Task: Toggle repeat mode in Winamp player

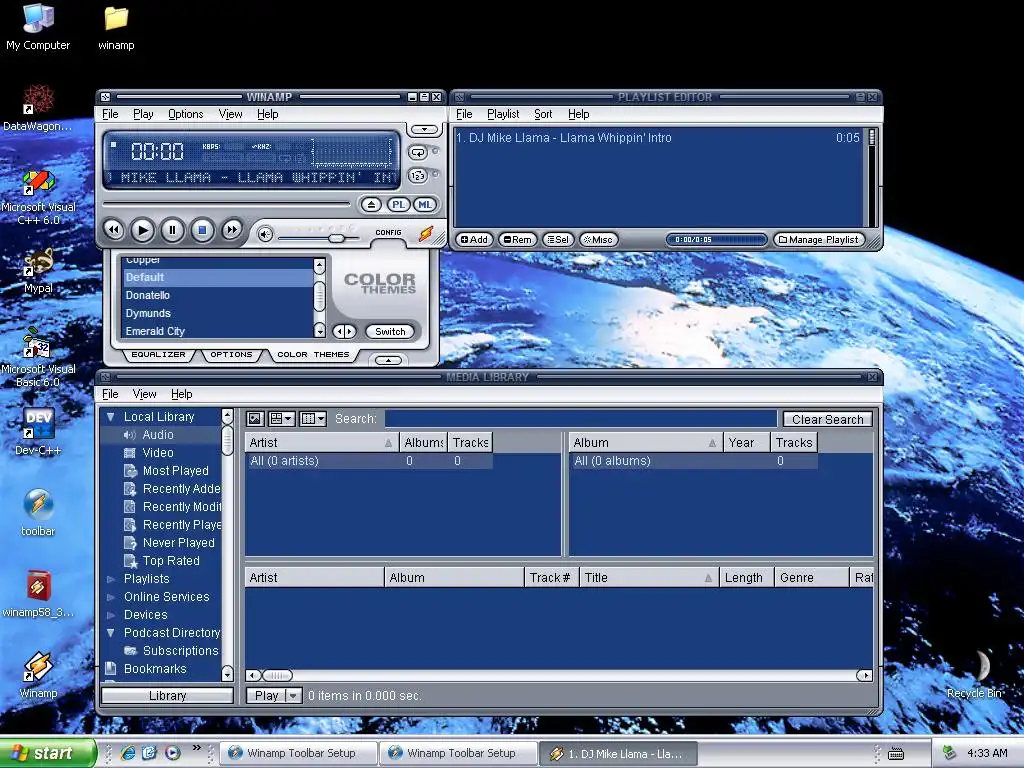Action: point(418,153)
